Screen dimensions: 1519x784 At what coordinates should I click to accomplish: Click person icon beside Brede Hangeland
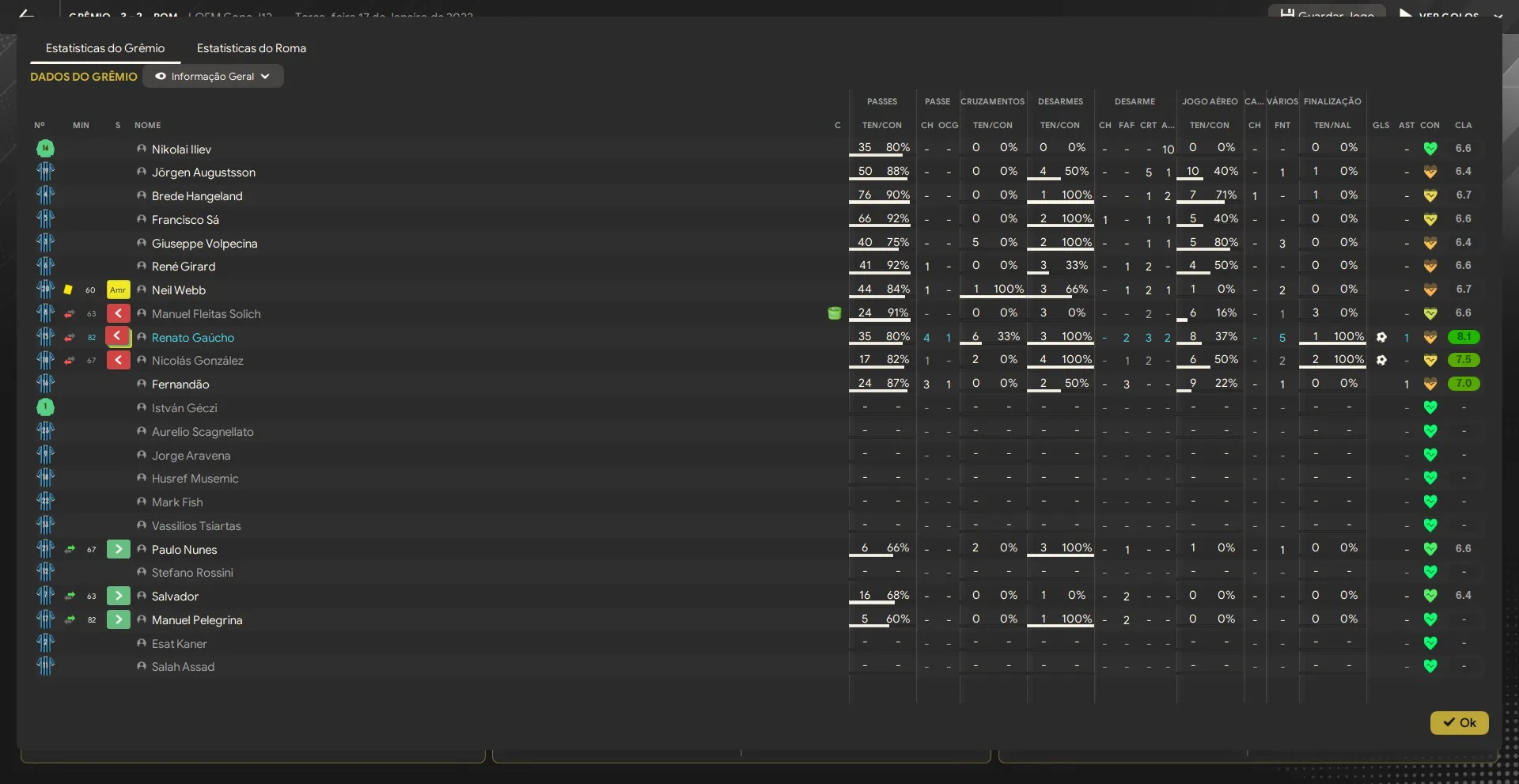[142, 195]
